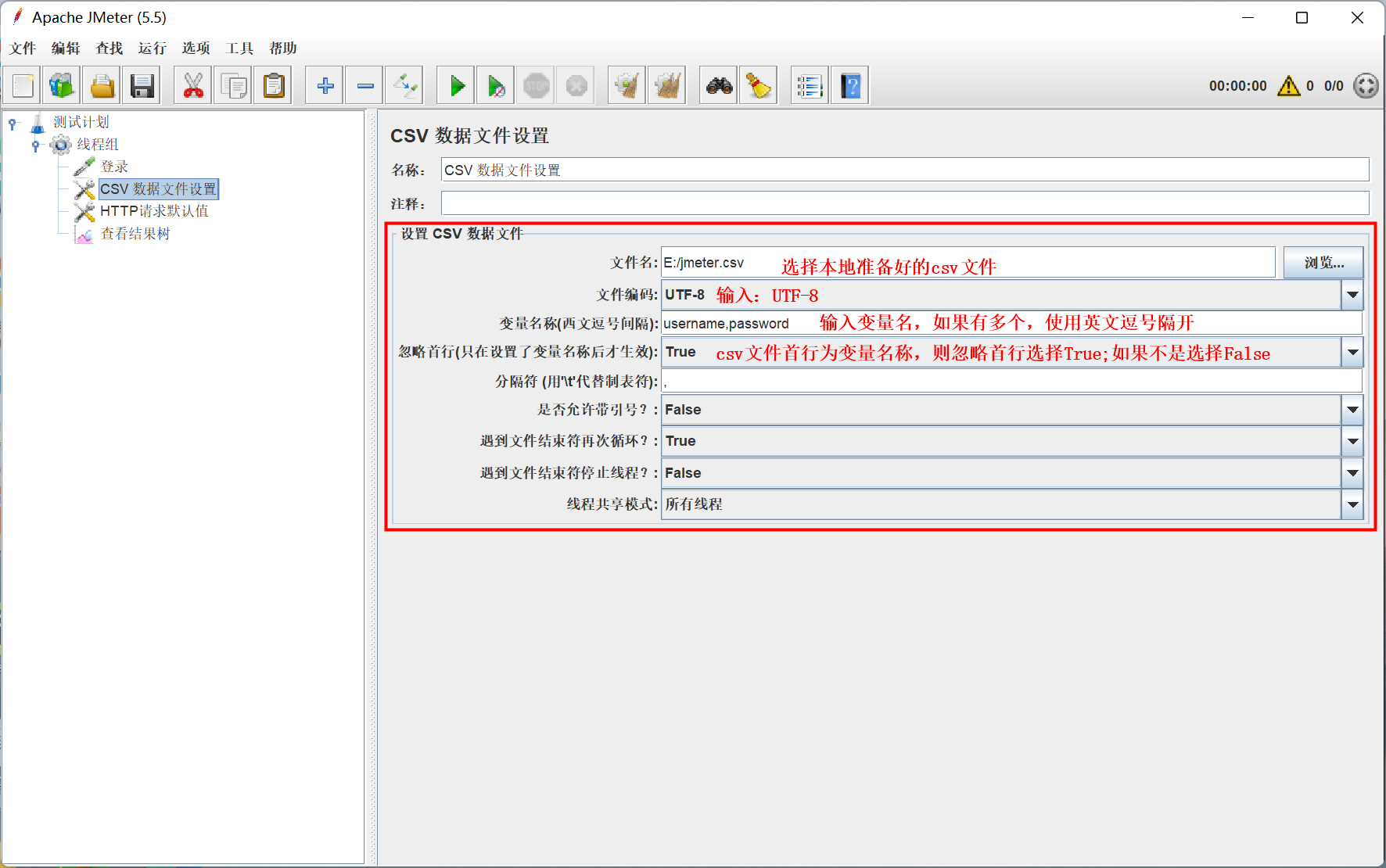
Task: Collapse the 测试计划 tree node
Action: coord(12,123)
